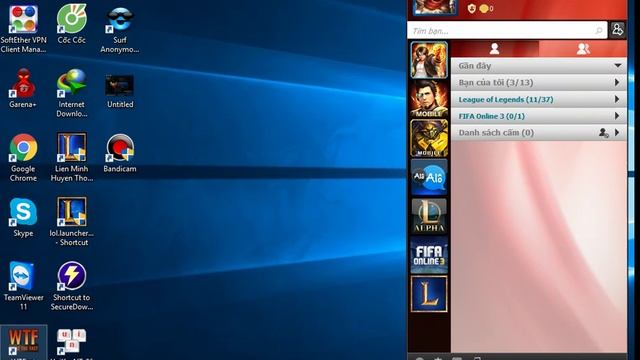Select the Danh sách cấm (0) label
This screenshot has width=640, height=360.
click(496, 133)
